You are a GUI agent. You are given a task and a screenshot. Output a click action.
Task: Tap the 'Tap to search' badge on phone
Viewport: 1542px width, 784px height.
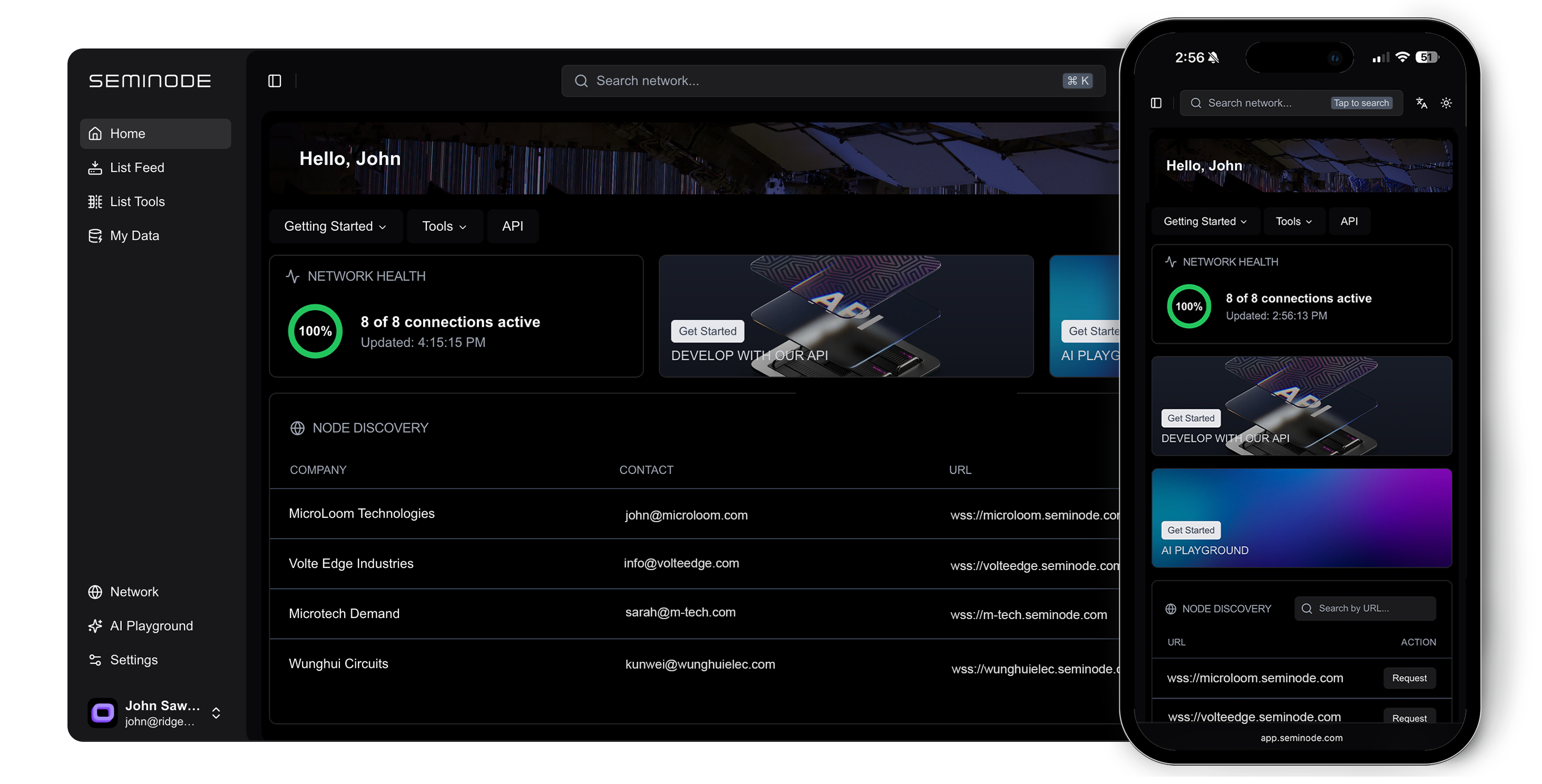(1361, 103)
